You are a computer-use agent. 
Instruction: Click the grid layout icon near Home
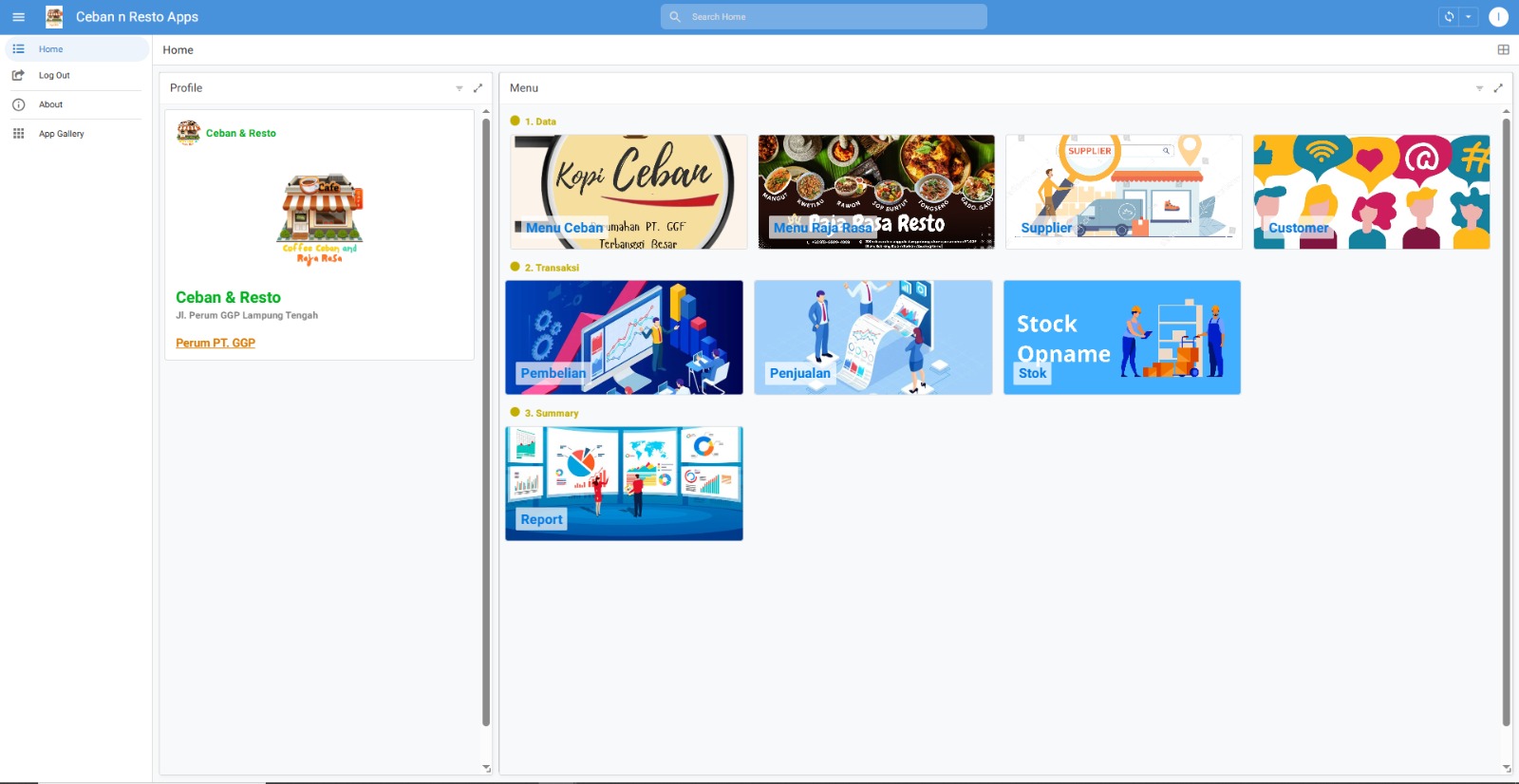pos(1503,50)
